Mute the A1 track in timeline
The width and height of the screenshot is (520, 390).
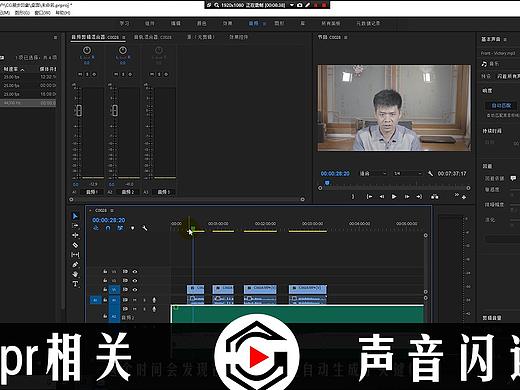[x=135, y=300]
